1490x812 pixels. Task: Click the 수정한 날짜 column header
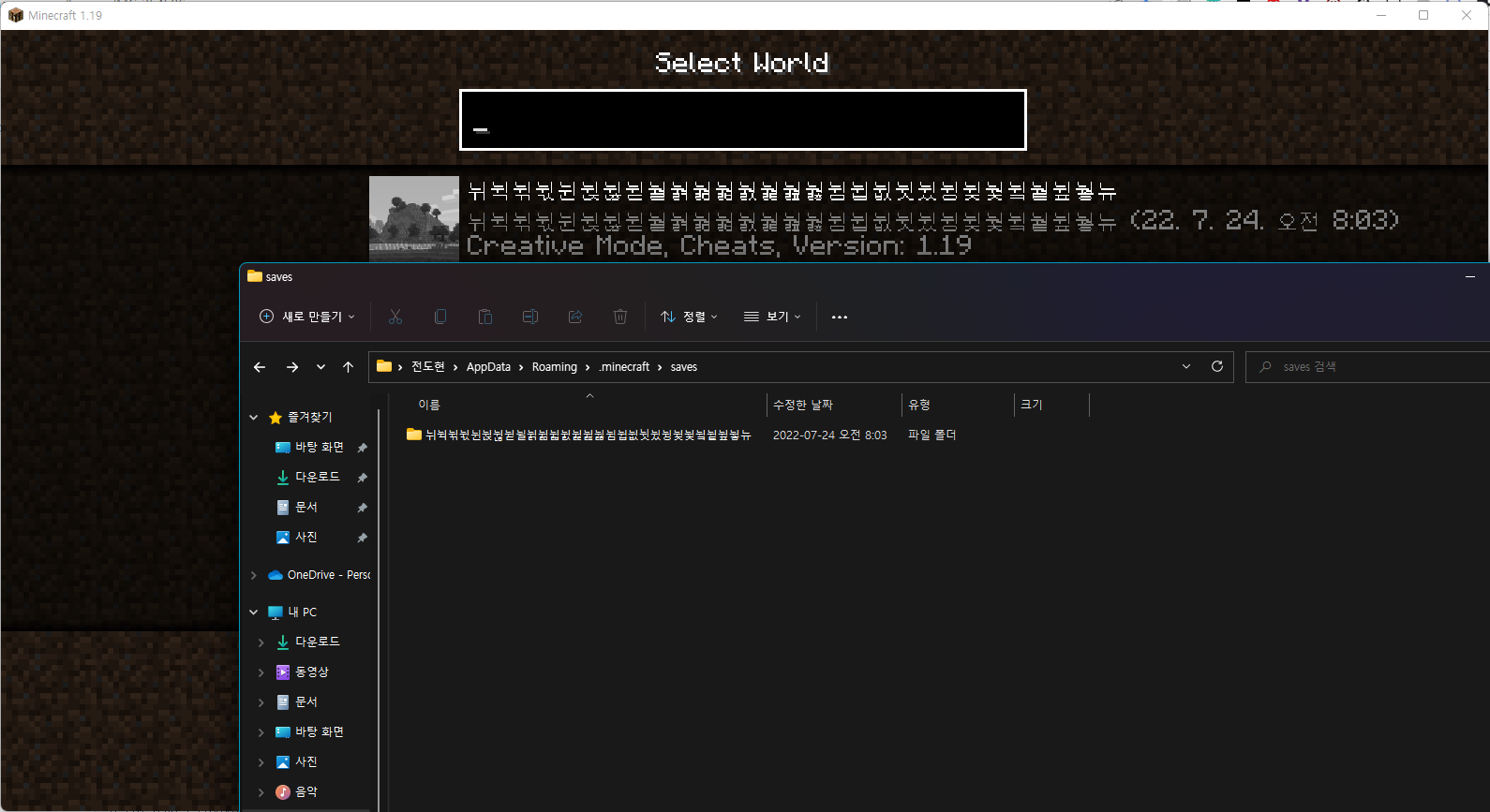803,405
